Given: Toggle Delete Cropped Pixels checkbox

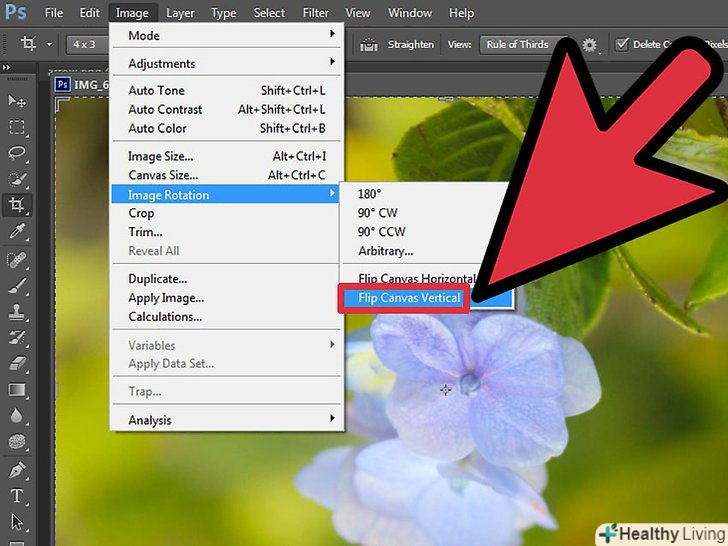Looking at the screenshot, I should (622, 45).
